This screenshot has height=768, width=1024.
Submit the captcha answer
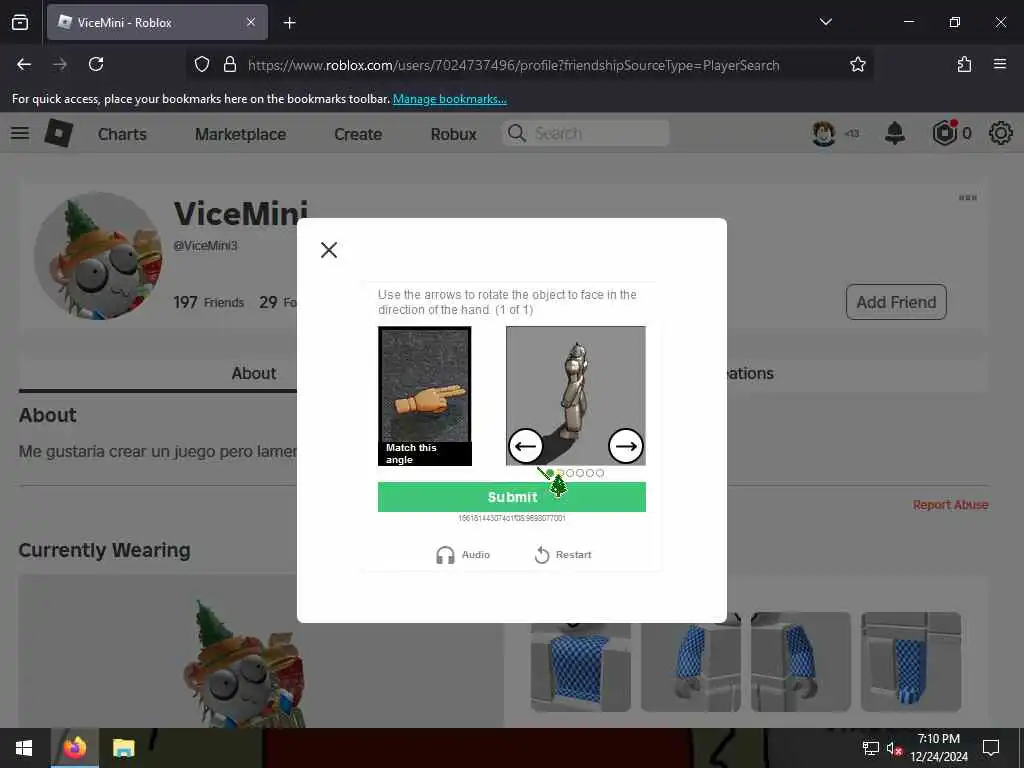511,497
